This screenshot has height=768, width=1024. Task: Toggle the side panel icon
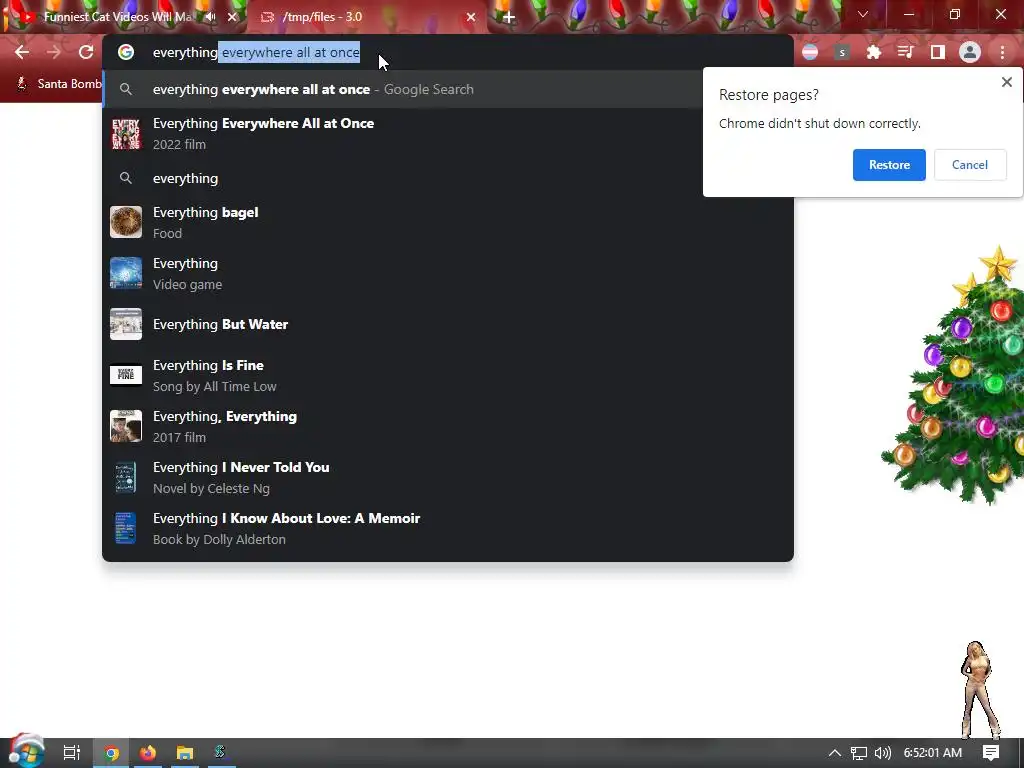coord(938,52)
